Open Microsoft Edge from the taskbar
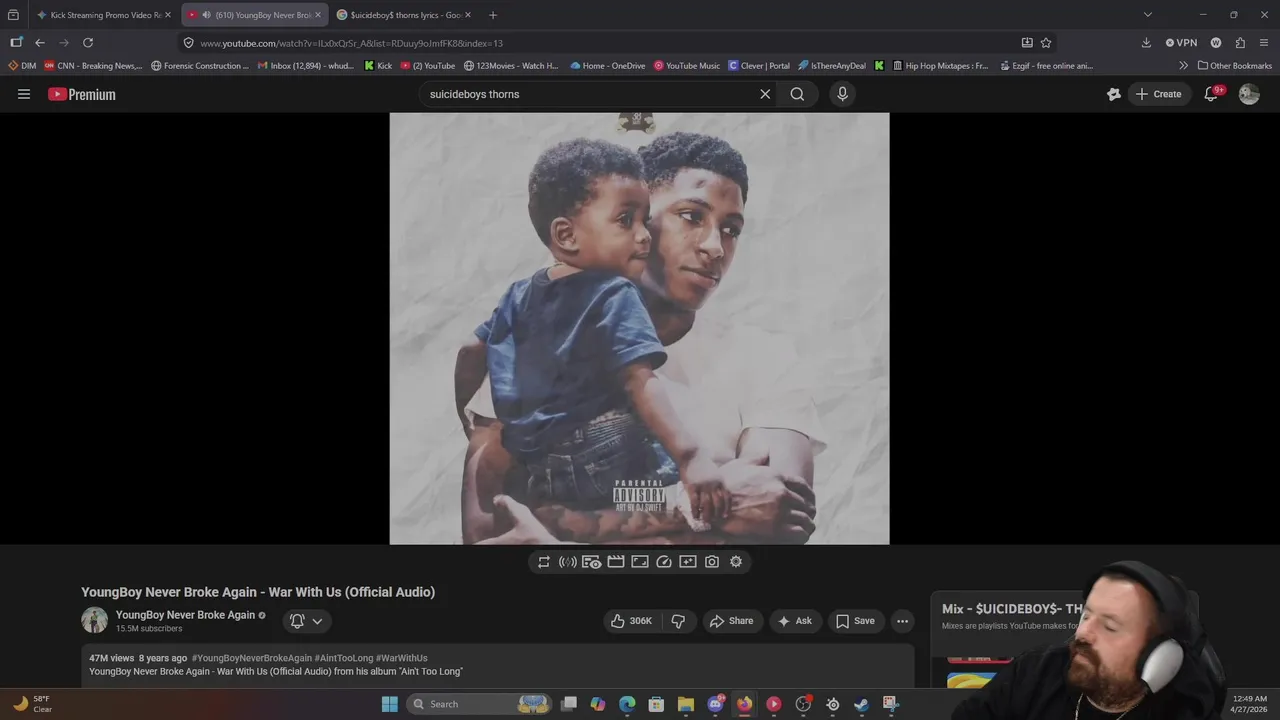The width and height of the screenshot is (1280, 720). (627, 704)
